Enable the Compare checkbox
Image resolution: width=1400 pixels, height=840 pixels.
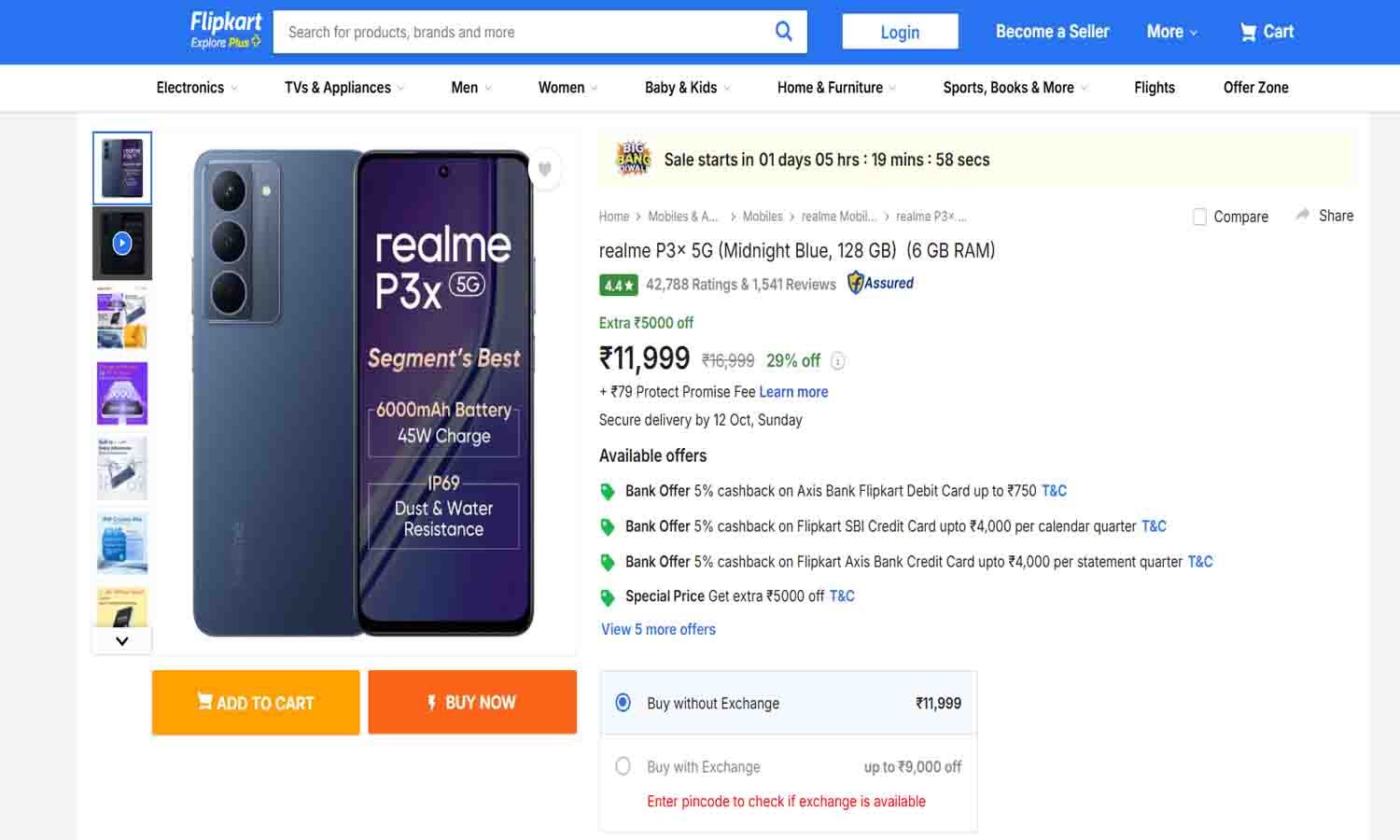[1199, 216]
